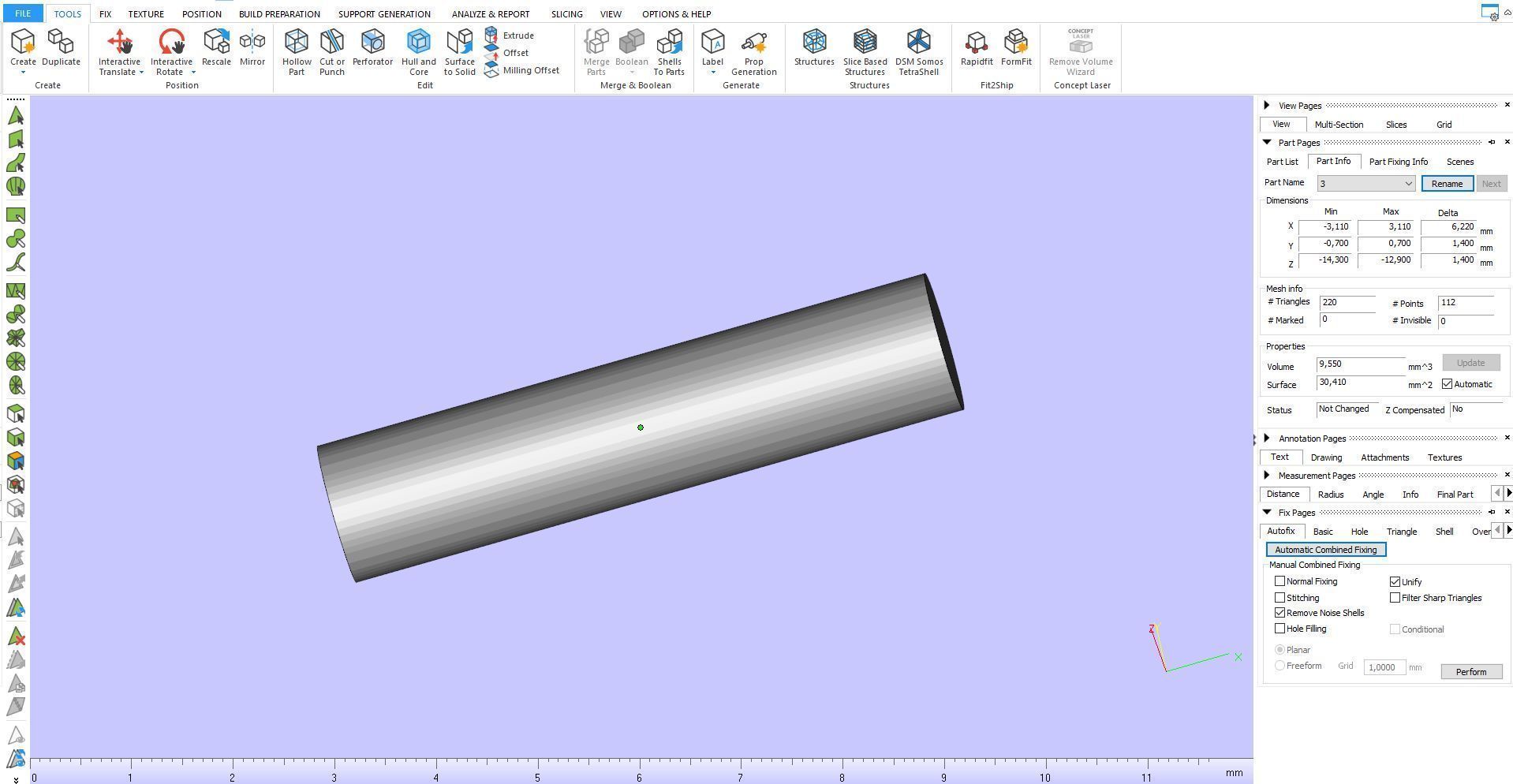The image size is (1513, 784).
Task: Open the Multi-Section view tab
Action: click(x=1339, y=125)
